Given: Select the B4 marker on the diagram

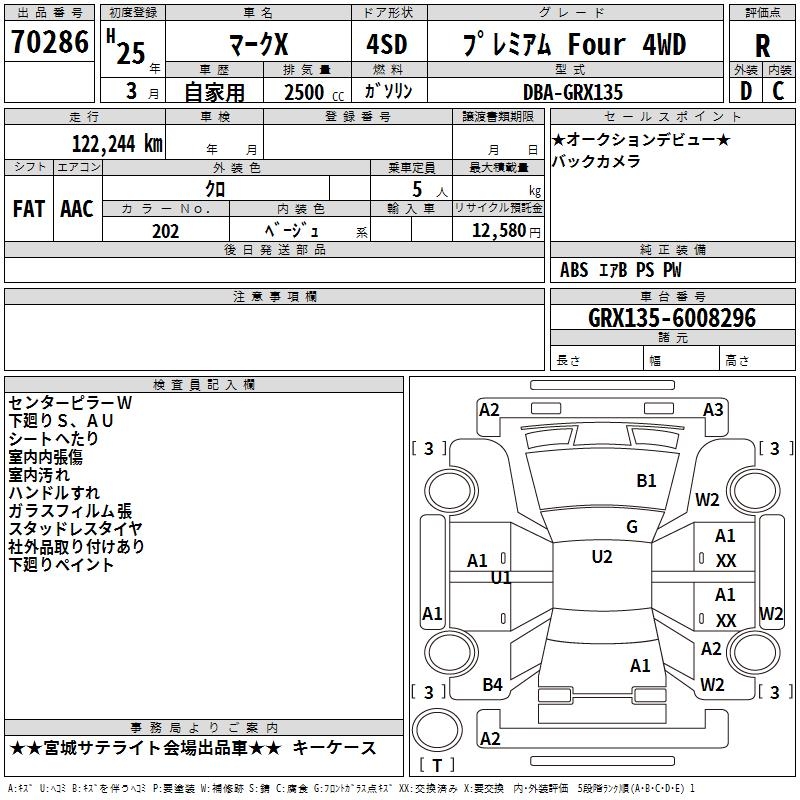Looking at the screenshot, I should pos(493,684).
